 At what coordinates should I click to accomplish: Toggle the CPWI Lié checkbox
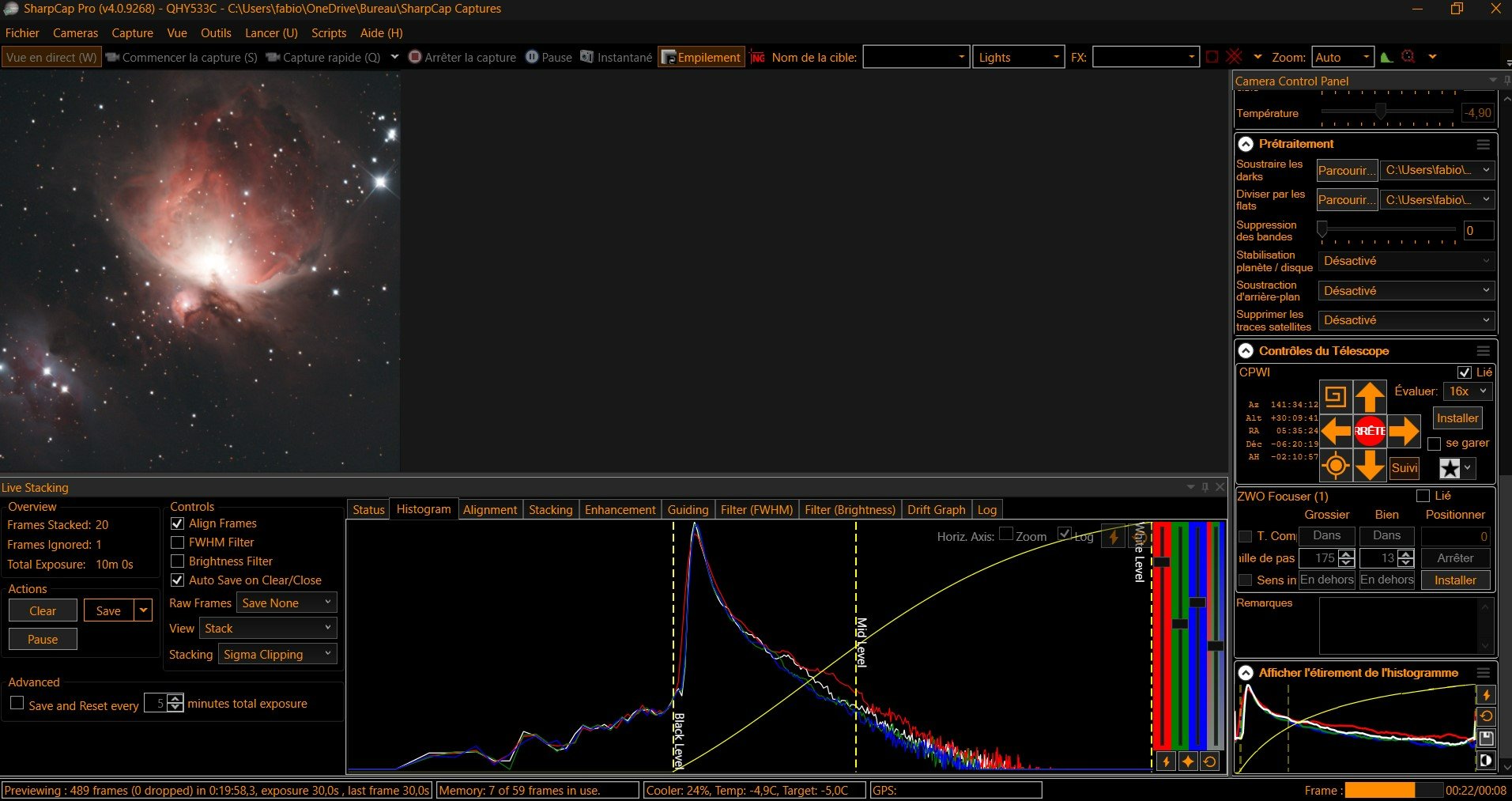click(x=1465, y=372)
